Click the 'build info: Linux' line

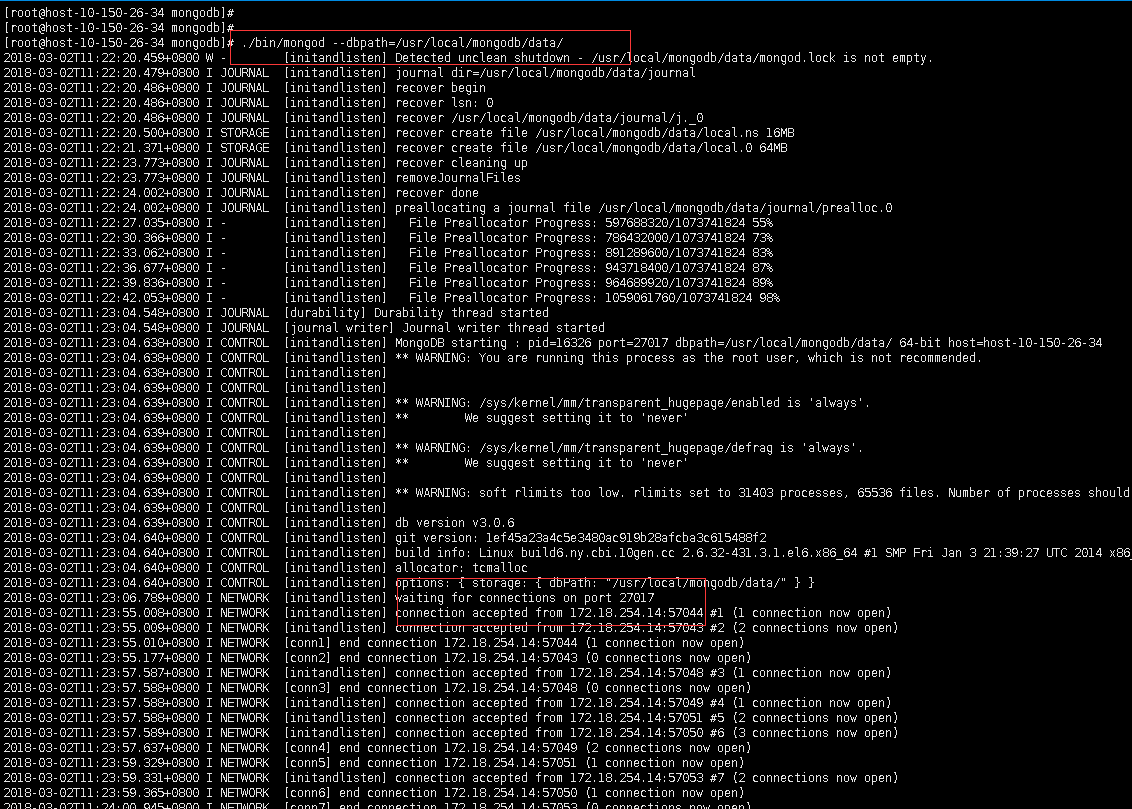pos(567,553)
